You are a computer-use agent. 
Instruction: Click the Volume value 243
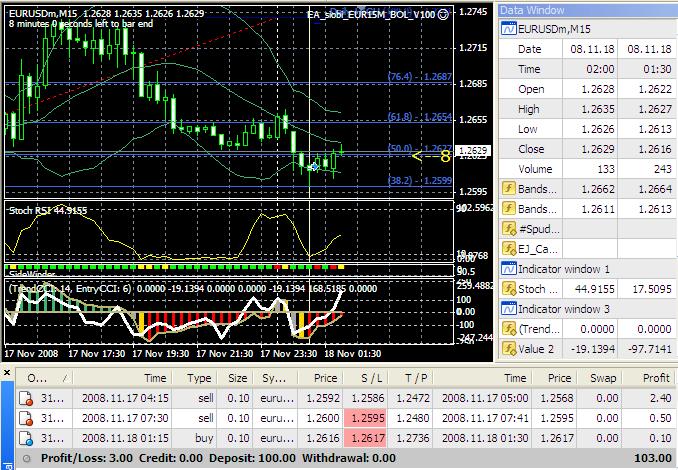point(662,169)
